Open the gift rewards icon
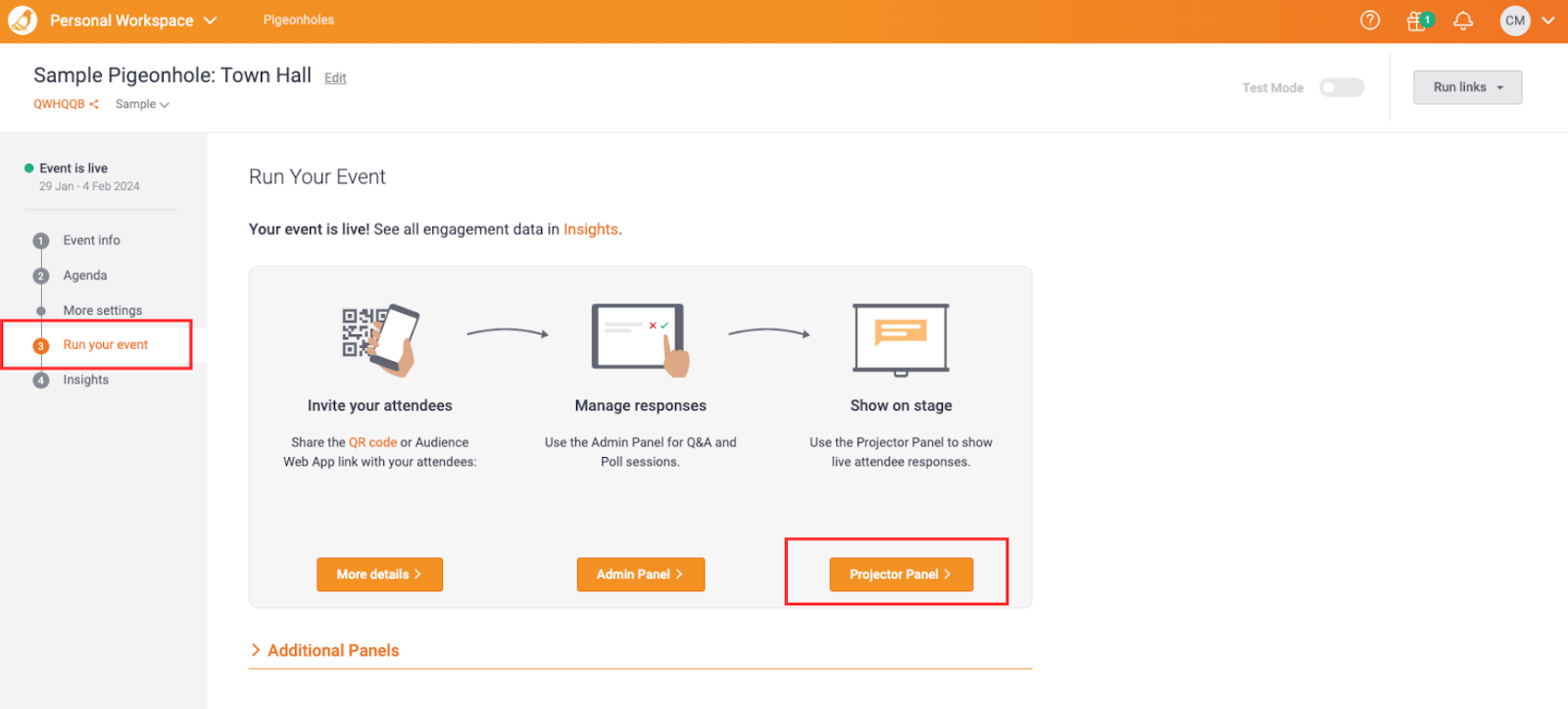Screen dimensions: 1568x709 click(x=1417, y=21)
